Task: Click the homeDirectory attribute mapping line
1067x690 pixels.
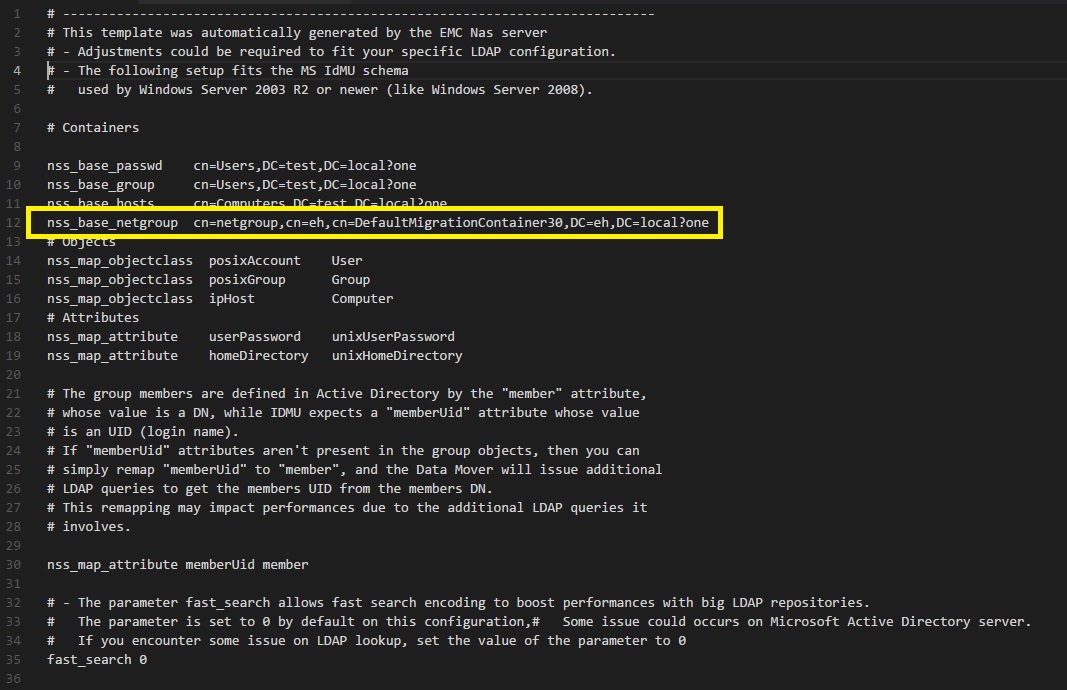Action: coord(256,355)
